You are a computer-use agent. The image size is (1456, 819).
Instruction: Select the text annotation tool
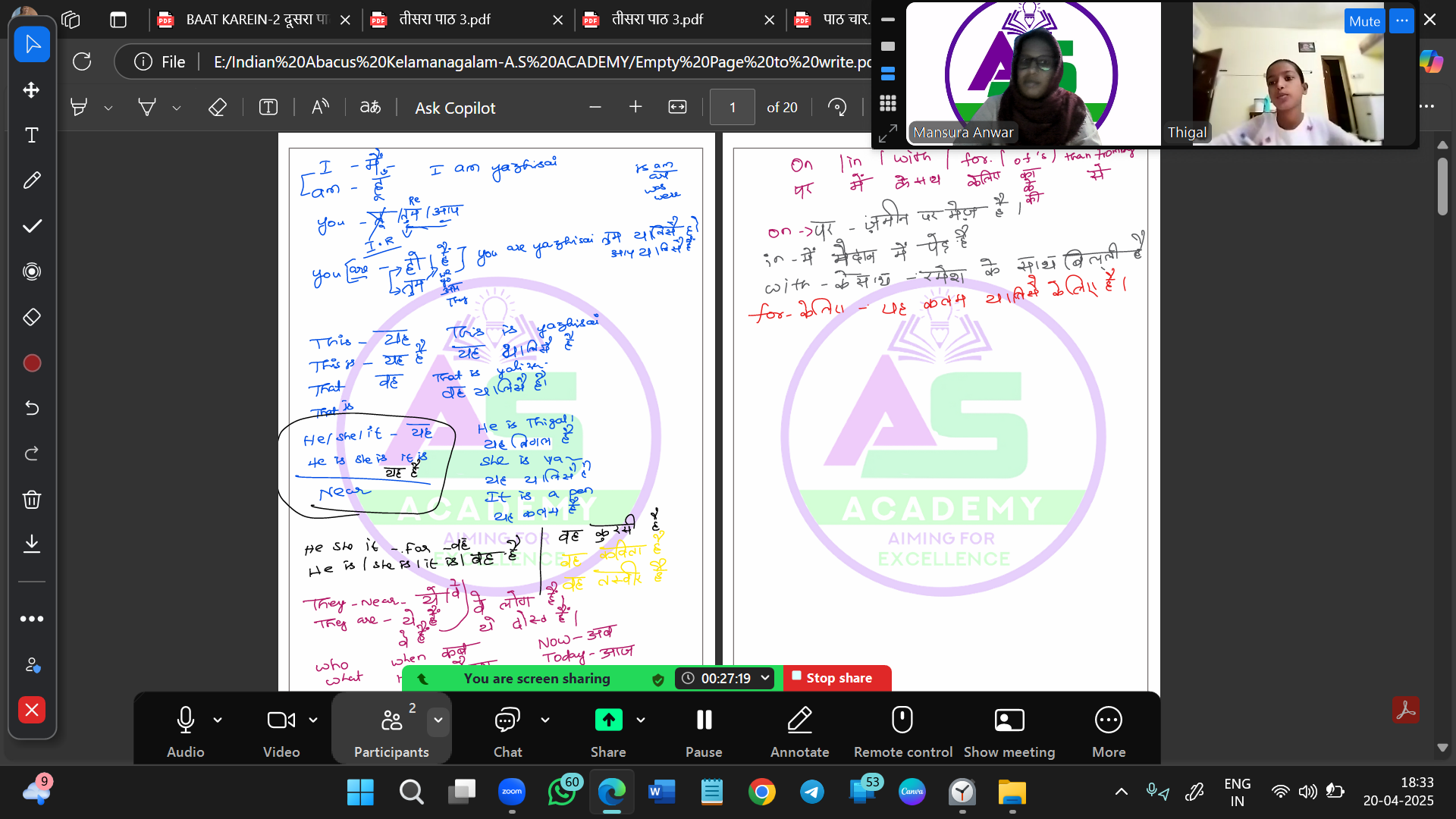tap(32, 135)
